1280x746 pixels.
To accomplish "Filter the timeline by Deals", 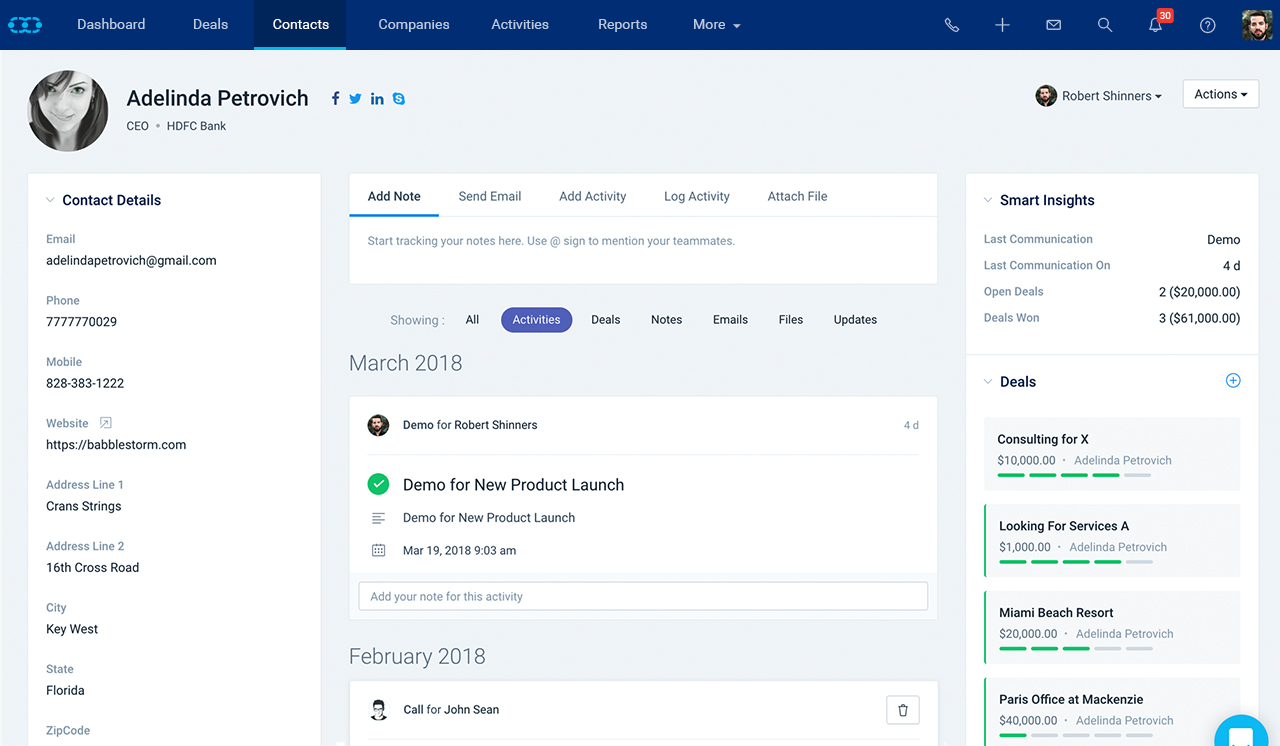I will pyautogui.click(x=605, y=320).
